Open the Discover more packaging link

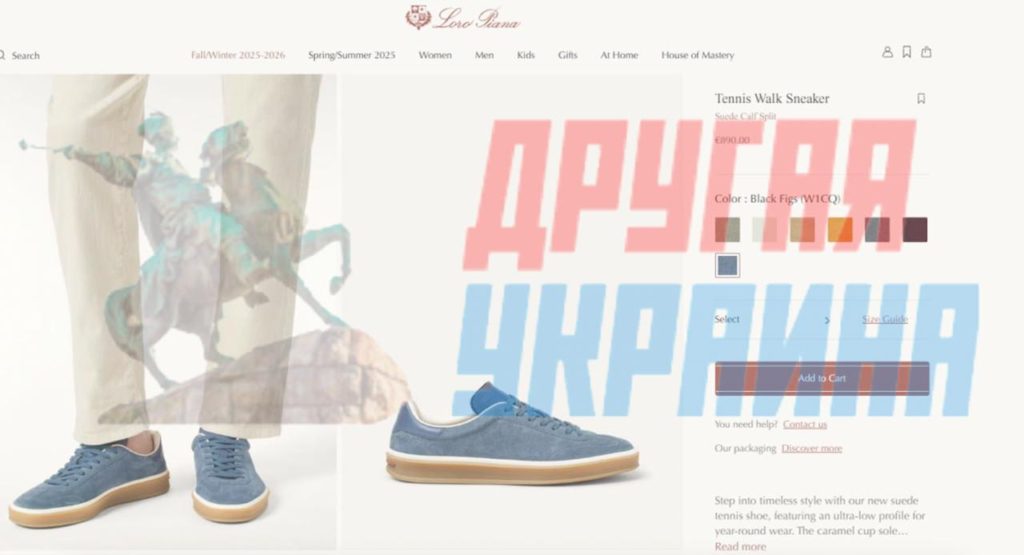pyautogui.click(x=812, y=449)
